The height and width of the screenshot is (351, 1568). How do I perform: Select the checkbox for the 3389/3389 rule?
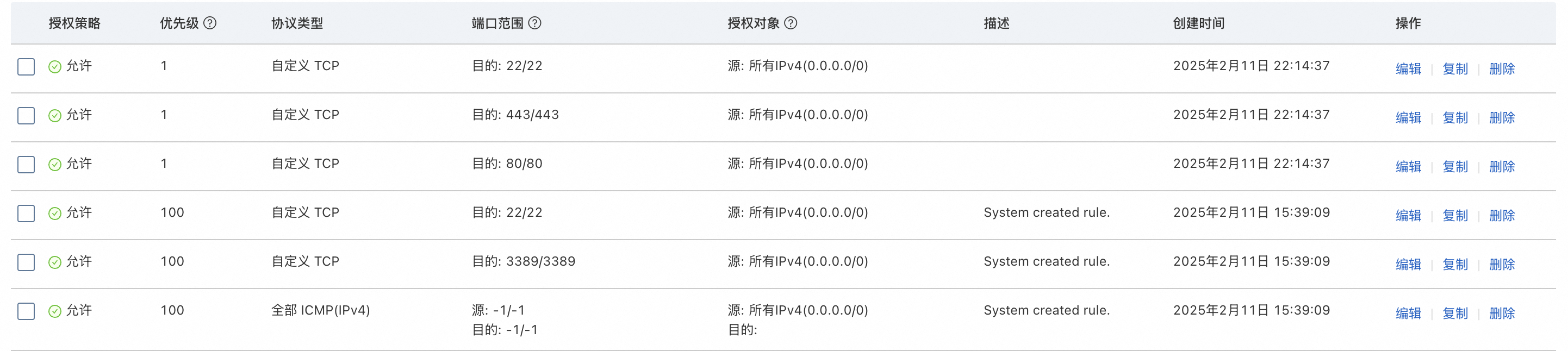click(x=26, y=262)
